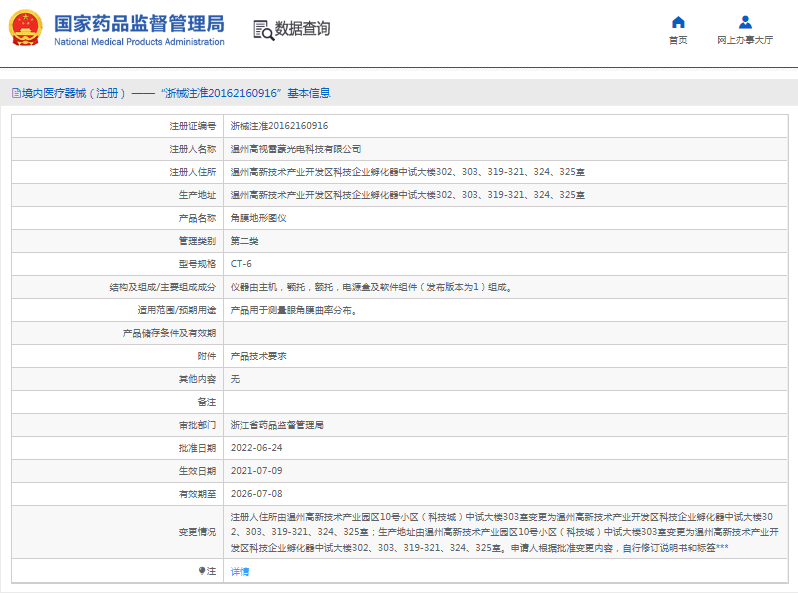Click the 国家药品监督管理局 title text
The image size is (798, 593).
click(x=139, y=22)
